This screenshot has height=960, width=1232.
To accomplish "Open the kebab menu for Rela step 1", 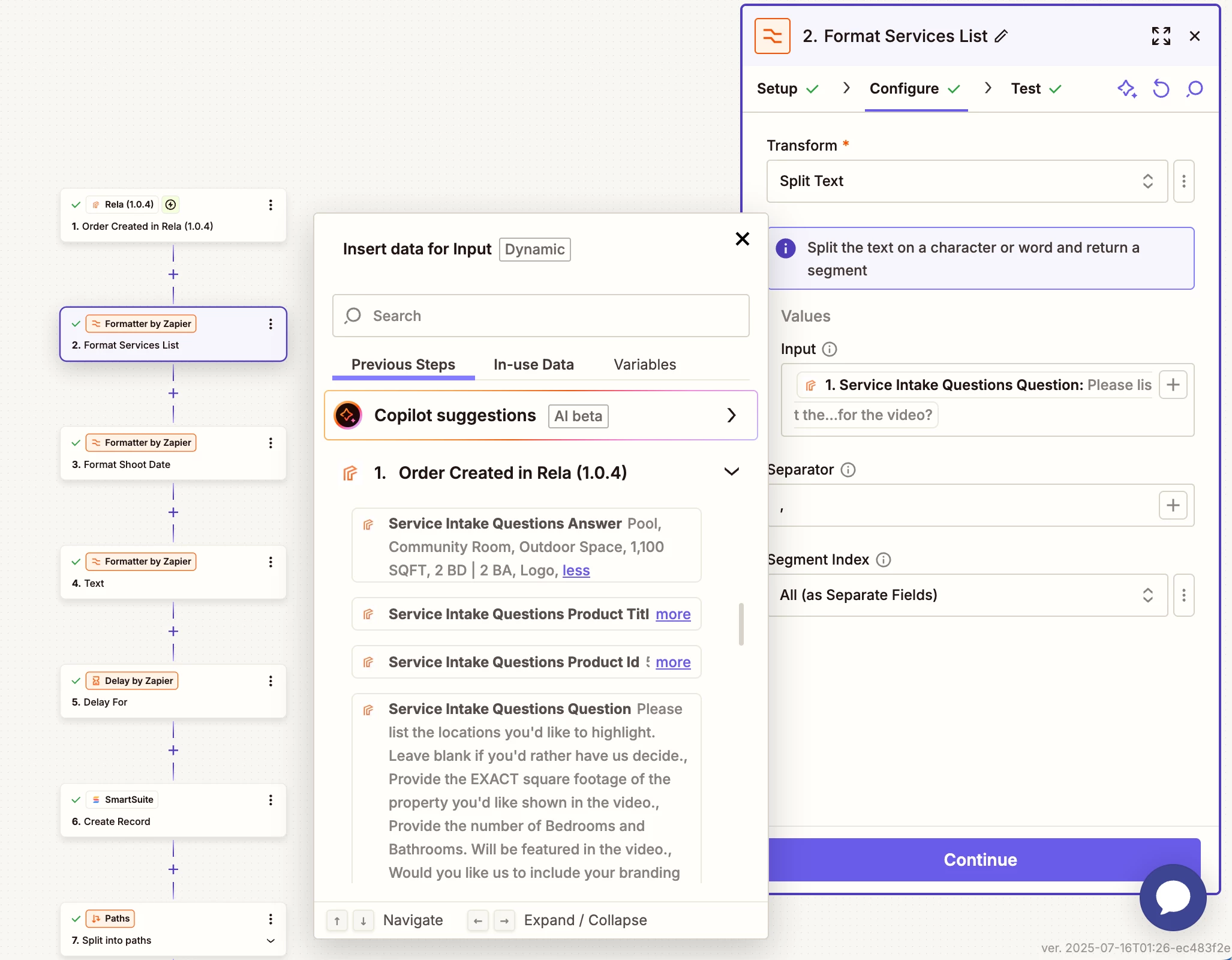I will click(x=271, y=205).
